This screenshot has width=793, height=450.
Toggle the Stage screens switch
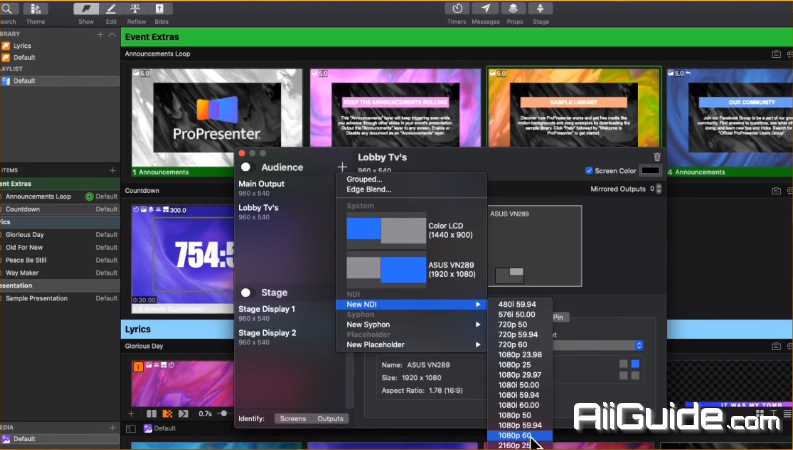click(x=245, y=293)
